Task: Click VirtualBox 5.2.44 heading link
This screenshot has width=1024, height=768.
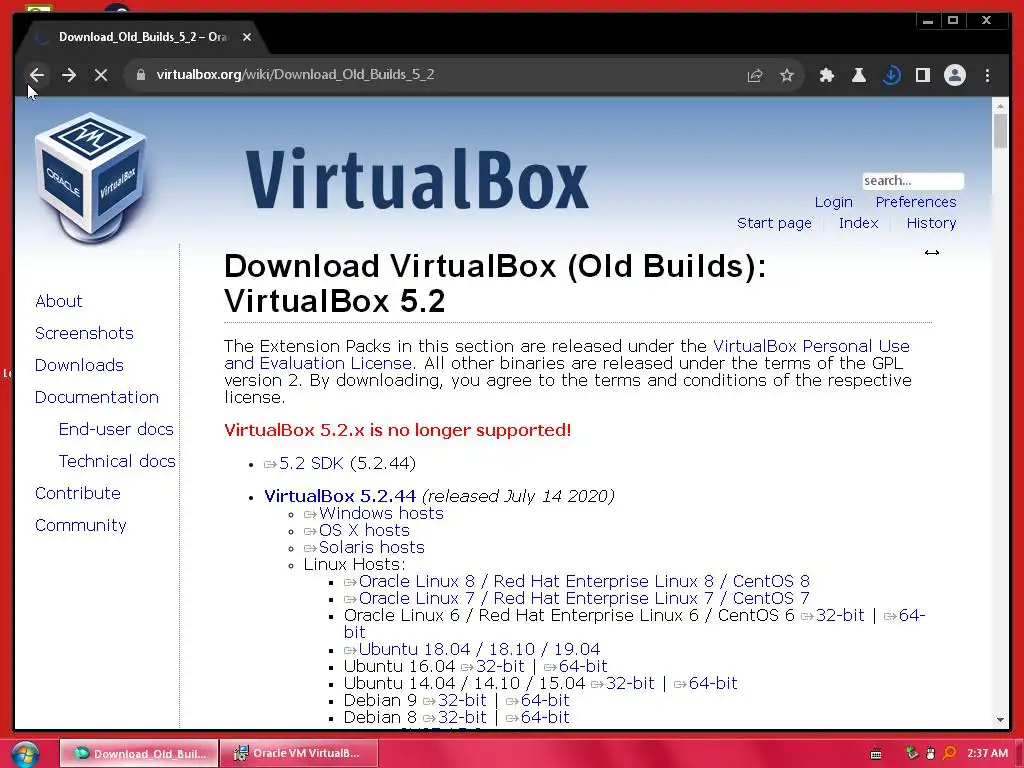Action: pos(340,496)
